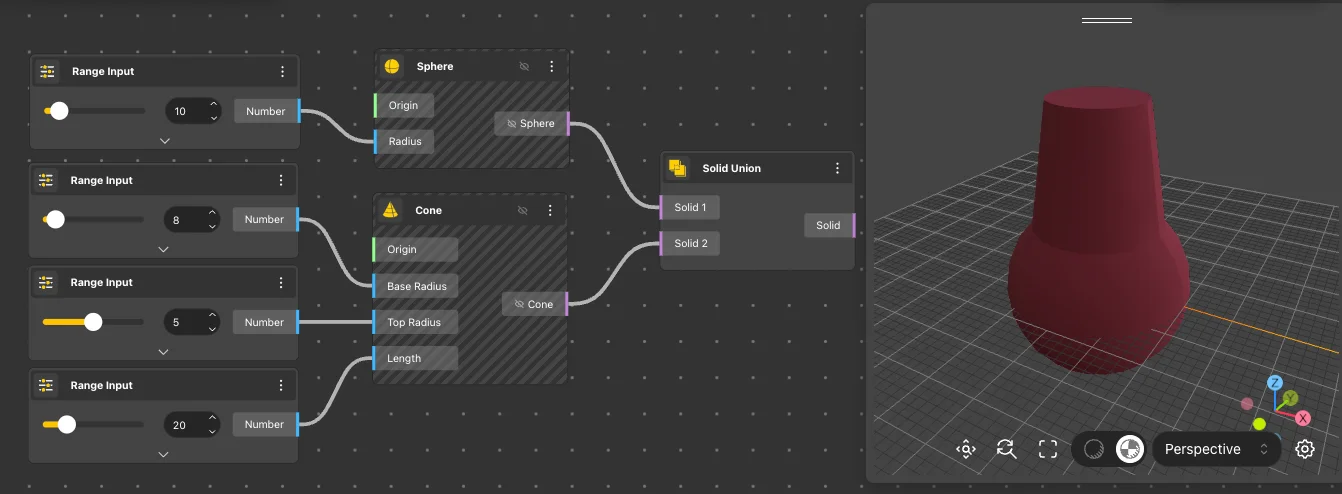This screenshot has height=494, width=1342.
Task: Click the Sphere node's yellow sphere icon
Action: [x=392, y=67]
